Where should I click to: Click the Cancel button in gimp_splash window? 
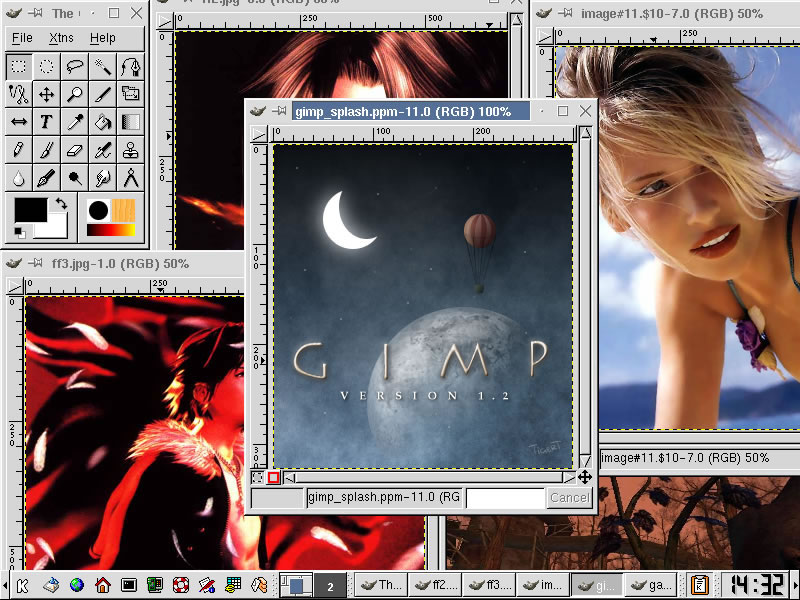569,497
